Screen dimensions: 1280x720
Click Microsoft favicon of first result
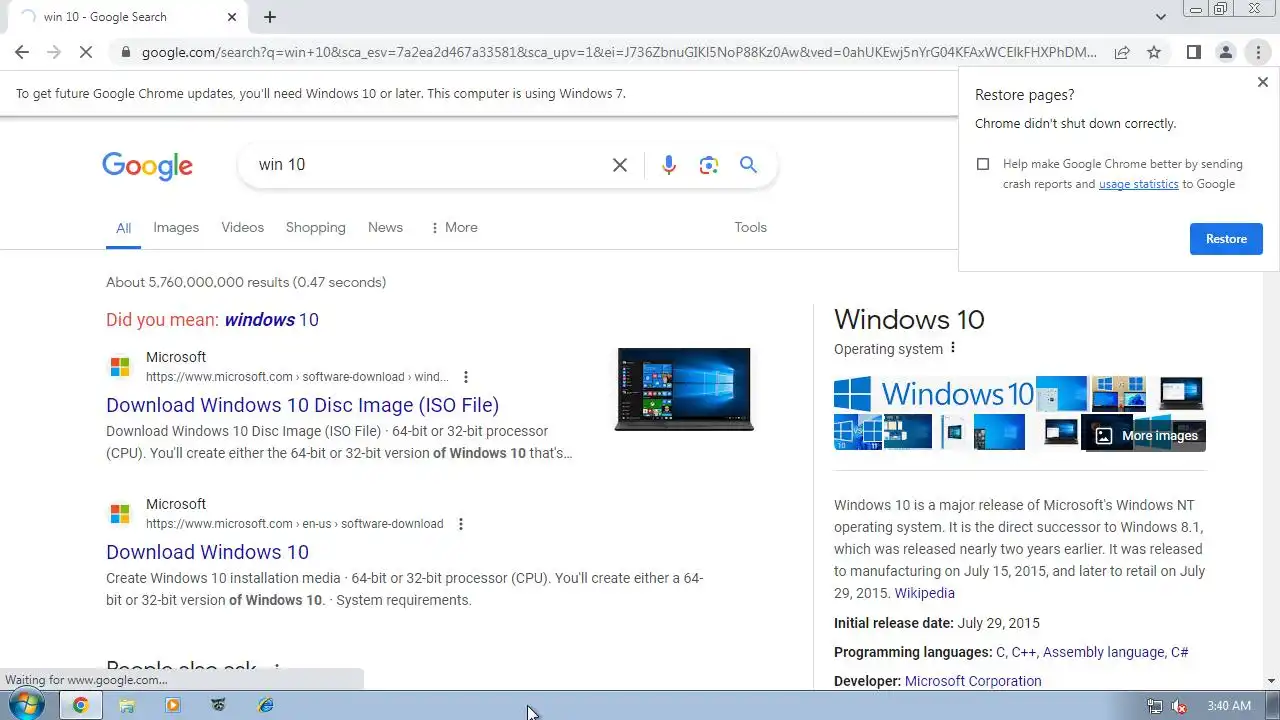click(120, 367)
